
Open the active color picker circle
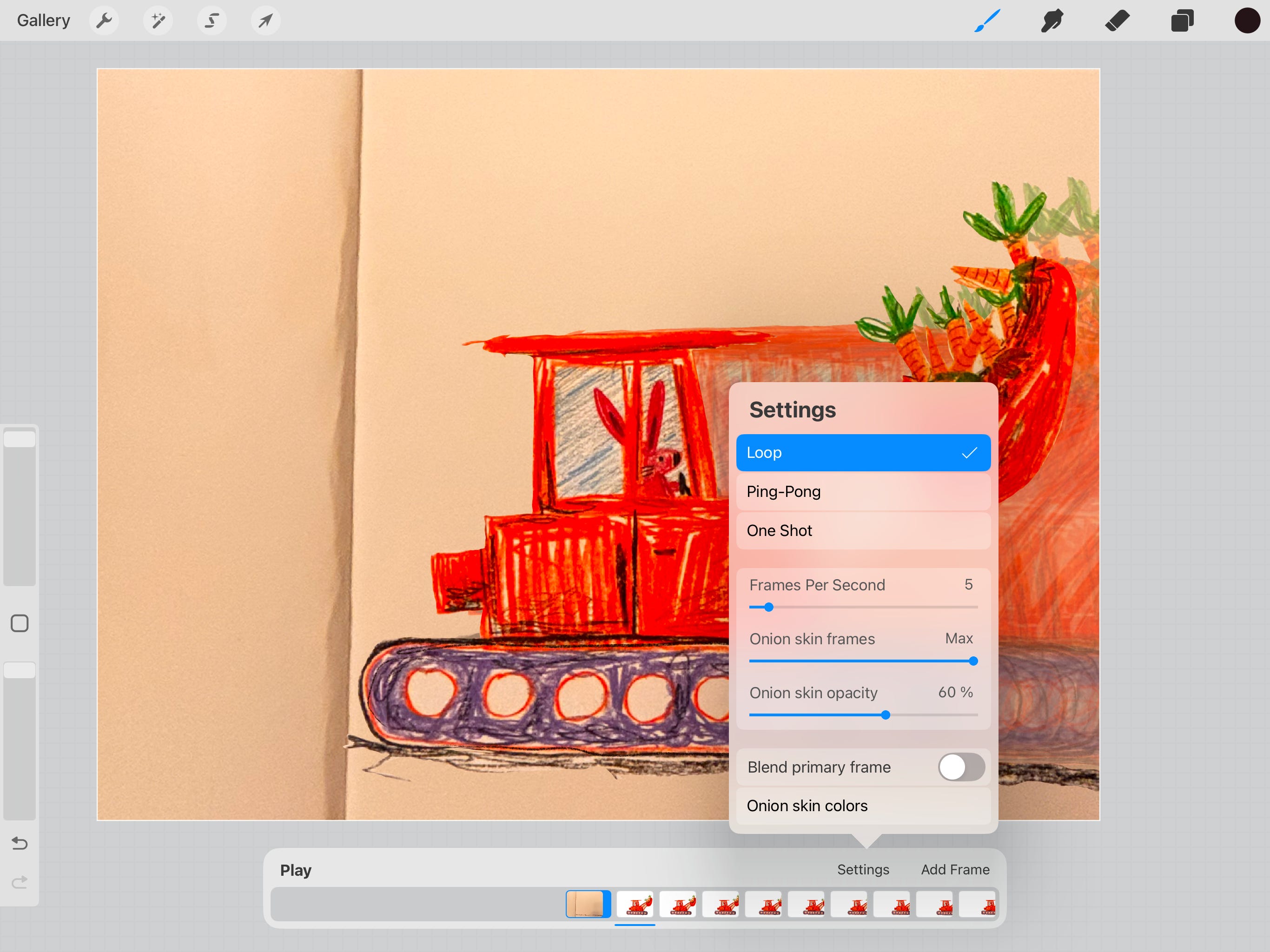pos(1246,20)
